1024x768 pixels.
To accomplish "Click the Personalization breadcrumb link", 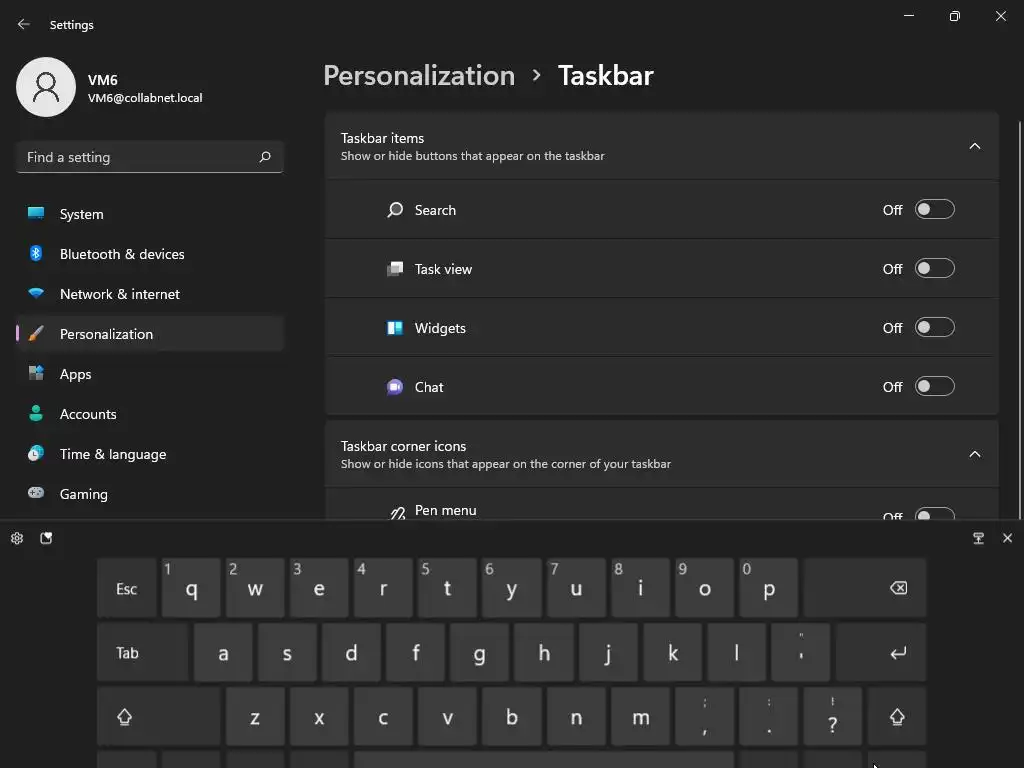I will point(419,76).
